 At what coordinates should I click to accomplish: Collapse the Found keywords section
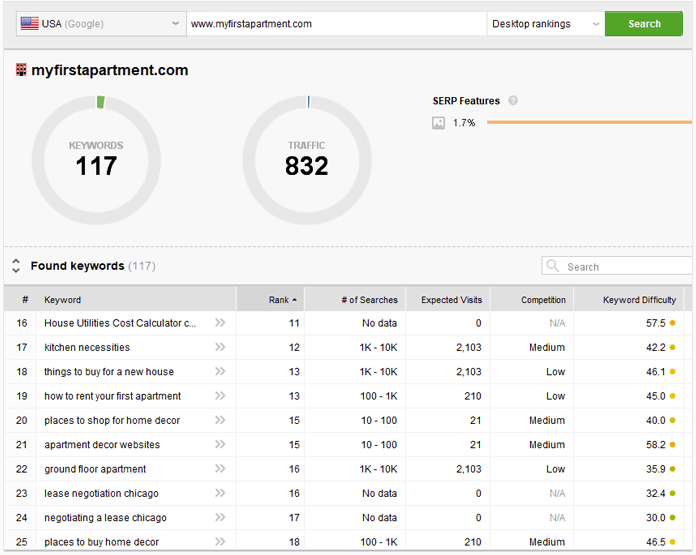pyautogui.click(x=16, y=266)
